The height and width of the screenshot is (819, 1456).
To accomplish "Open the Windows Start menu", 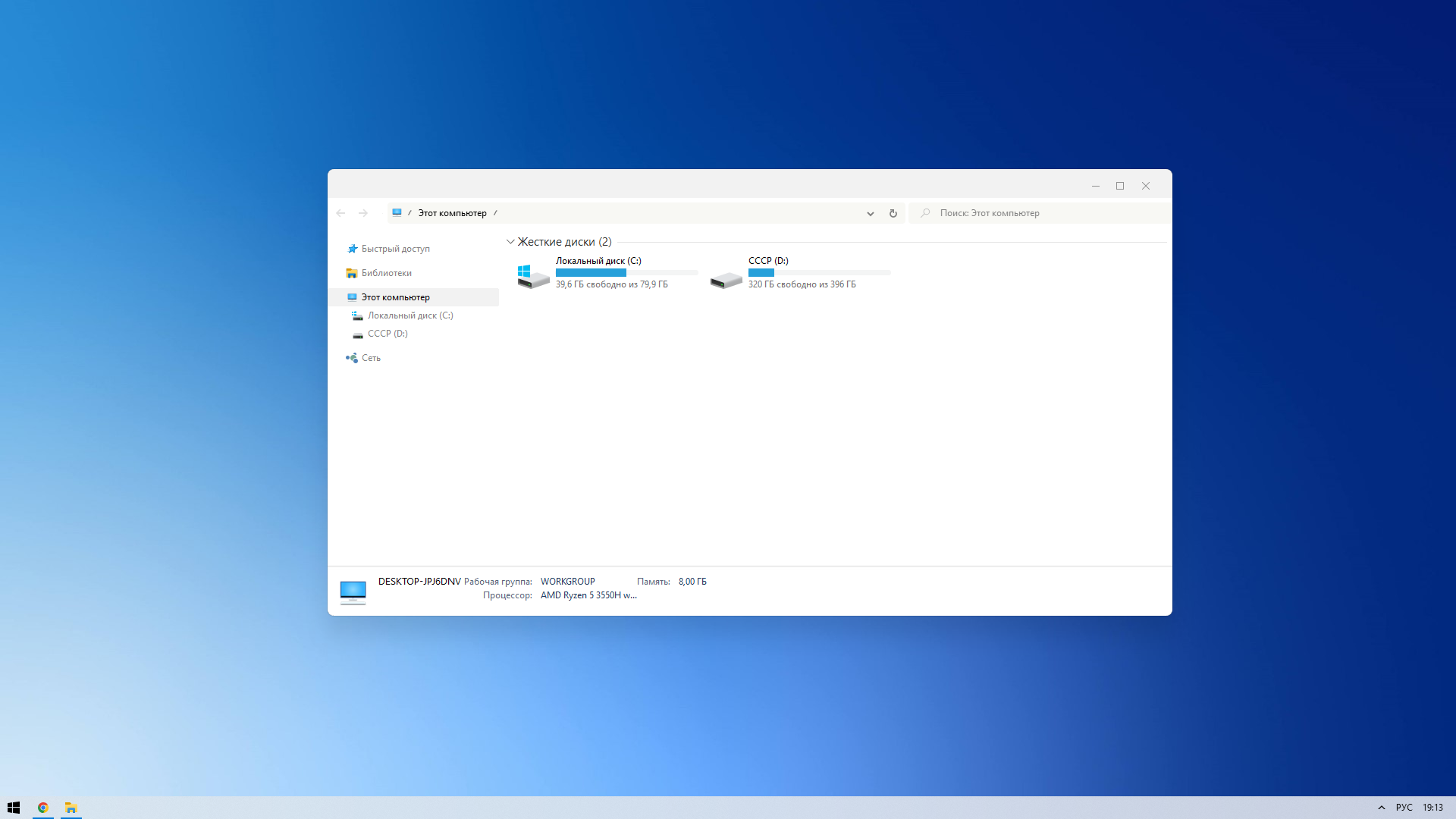I will (14, 808).
